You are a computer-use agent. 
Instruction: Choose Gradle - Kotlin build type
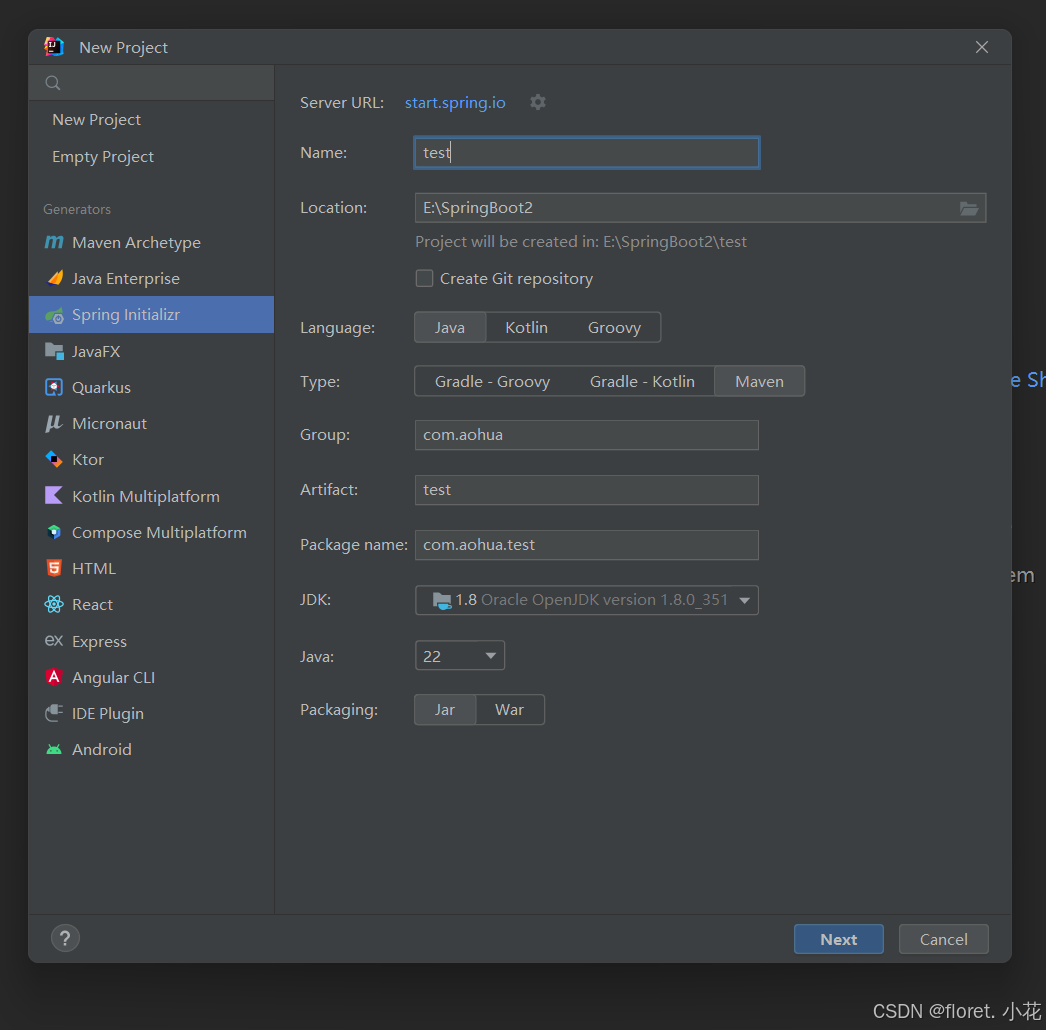[x=642, y=382]
